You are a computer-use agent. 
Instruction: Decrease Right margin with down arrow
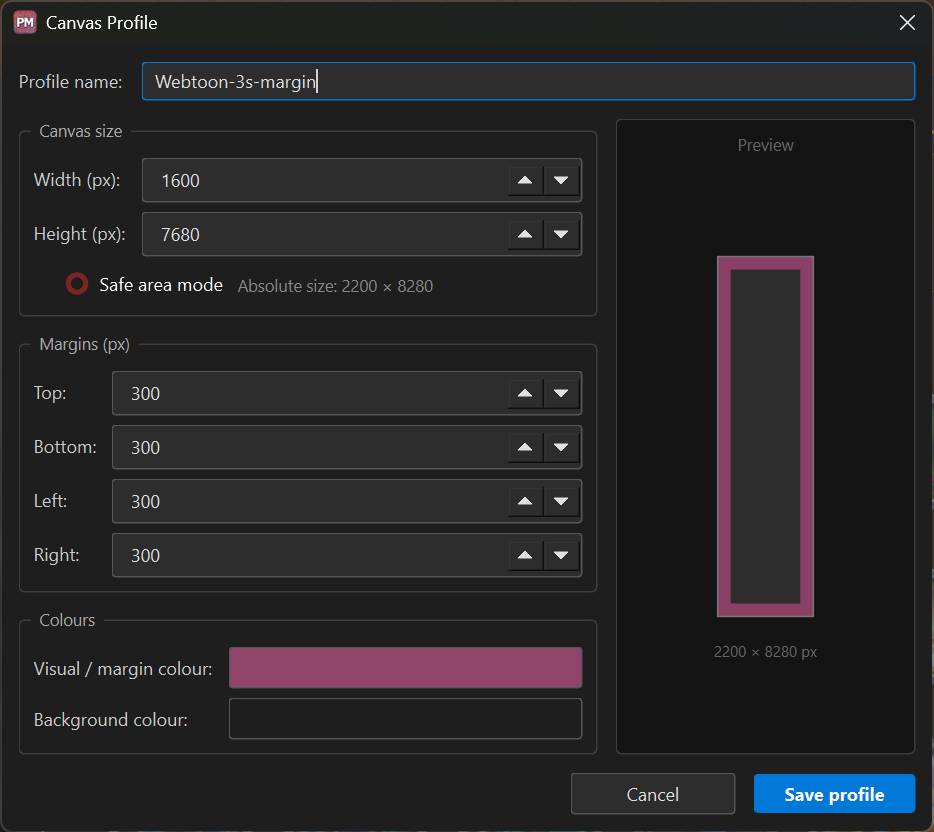tap(561, 555)
